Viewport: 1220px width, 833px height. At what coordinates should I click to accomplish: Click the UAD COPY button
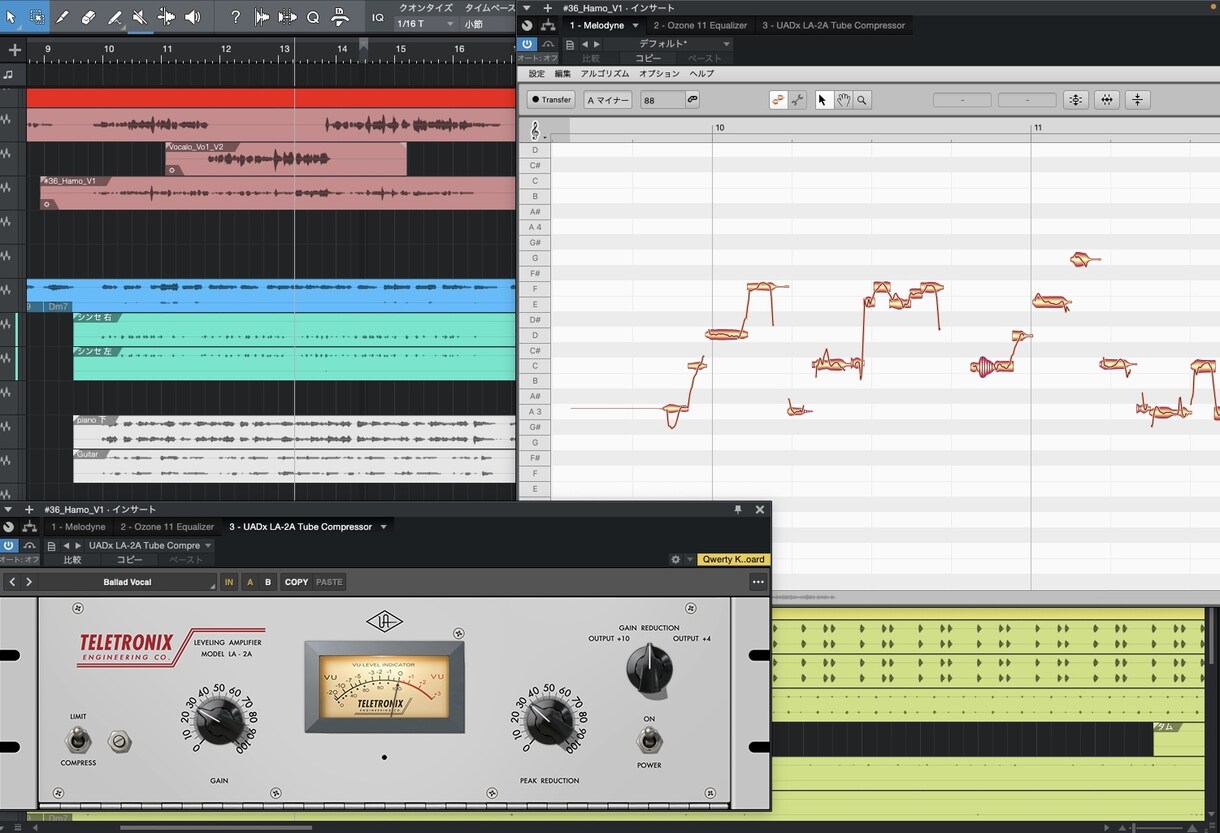296,582
